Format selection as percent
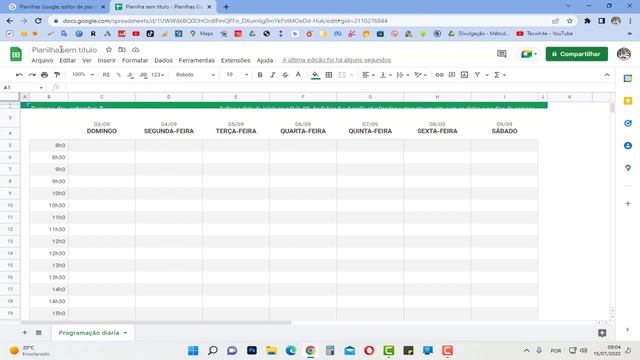 (119, 75)
